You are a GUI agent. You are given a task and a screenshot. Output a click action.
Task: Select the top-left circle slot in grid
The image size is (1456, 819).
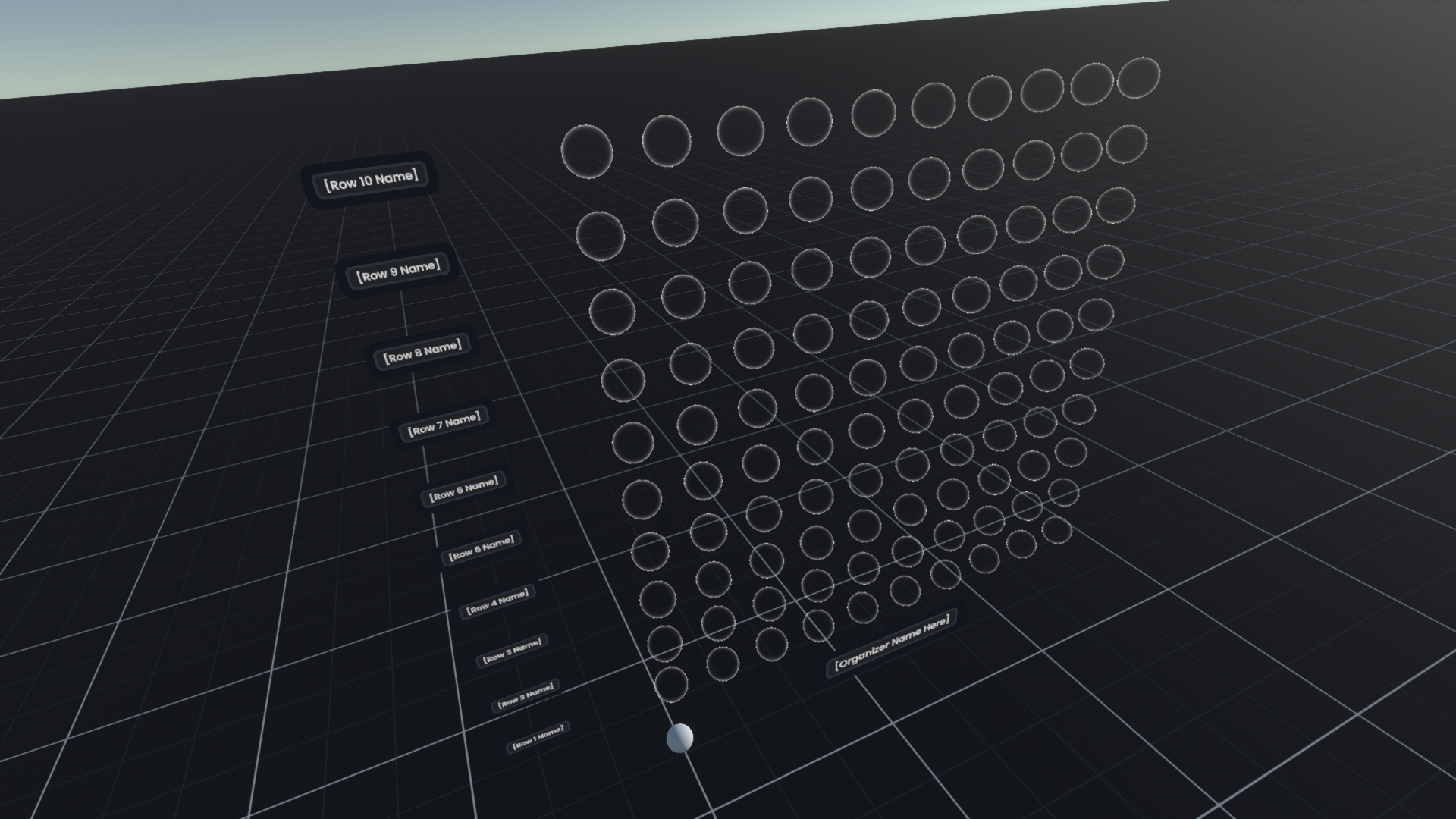click(587, 152)
